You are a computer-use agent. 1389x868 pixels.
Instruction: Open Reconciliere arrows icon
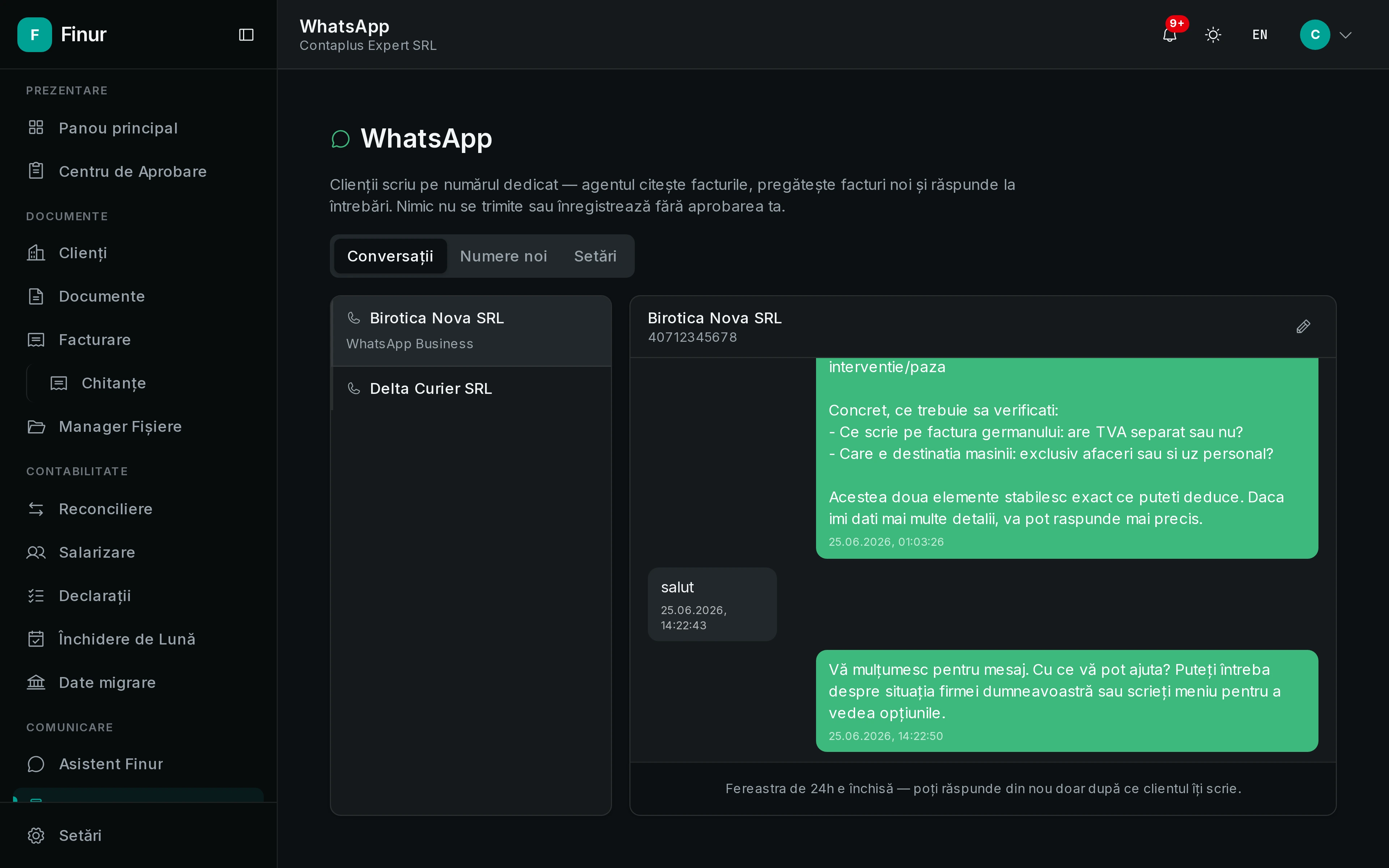click(36, 509)
